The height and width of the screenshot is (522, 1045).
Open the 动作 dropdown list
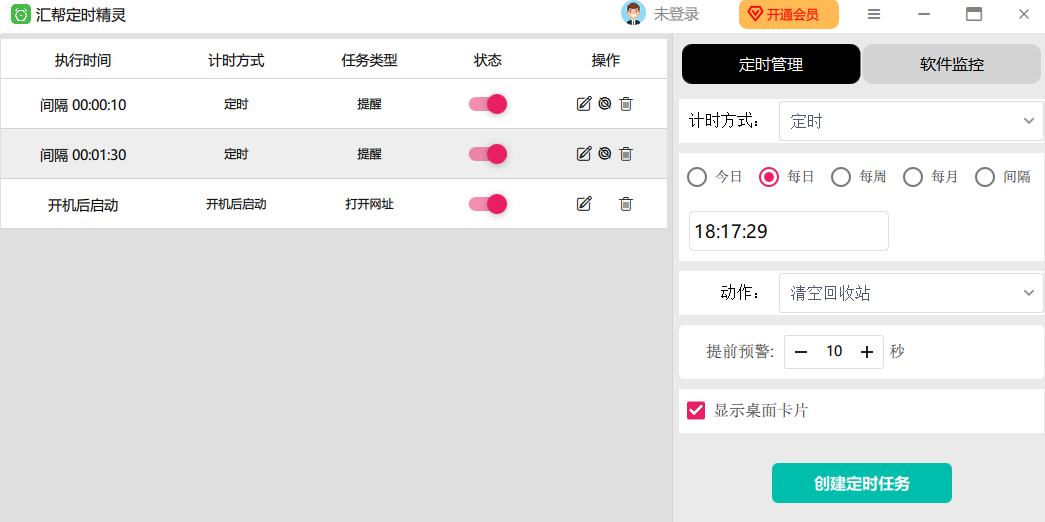[x=910, y=293]
